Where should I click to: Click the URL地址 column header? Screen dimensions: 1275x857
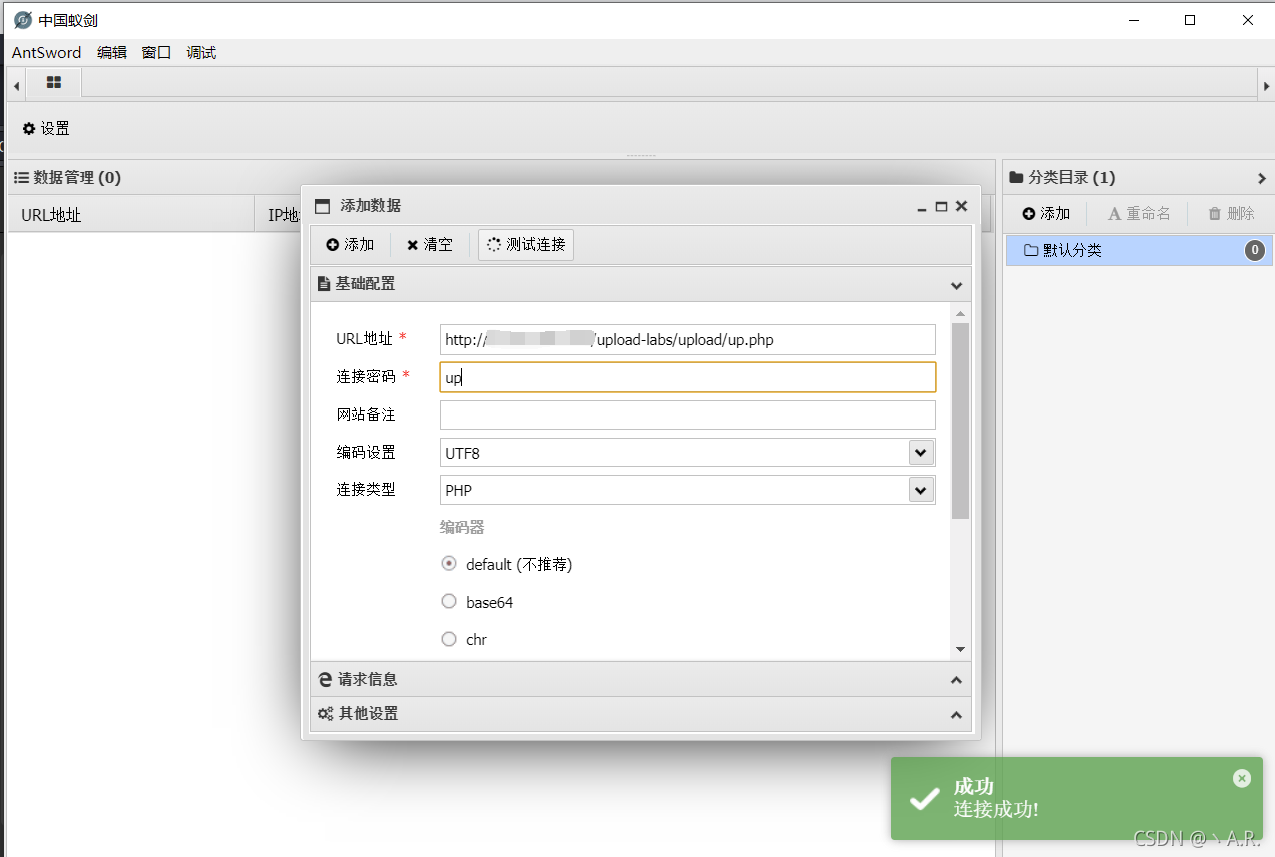coord(131,214)
